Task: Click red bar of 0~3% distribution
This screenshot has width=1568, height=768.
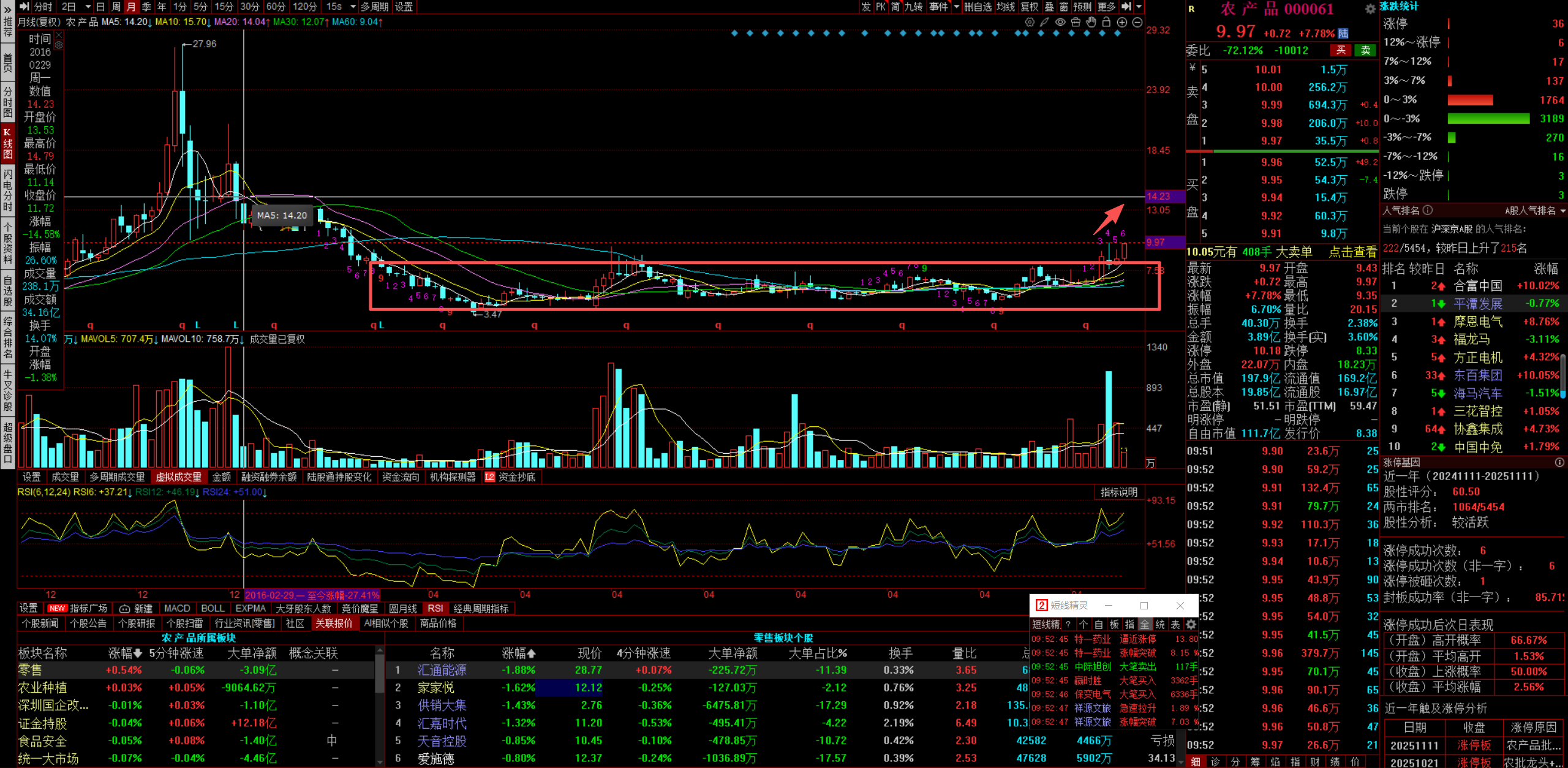Action: pos(1470,100)
